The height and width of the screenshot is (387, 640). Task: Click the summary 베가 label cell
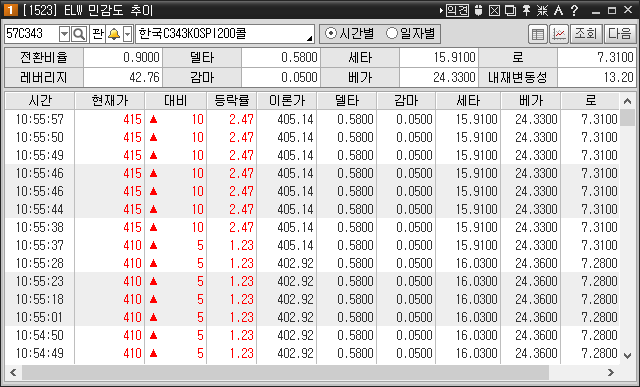pos(360,77)
